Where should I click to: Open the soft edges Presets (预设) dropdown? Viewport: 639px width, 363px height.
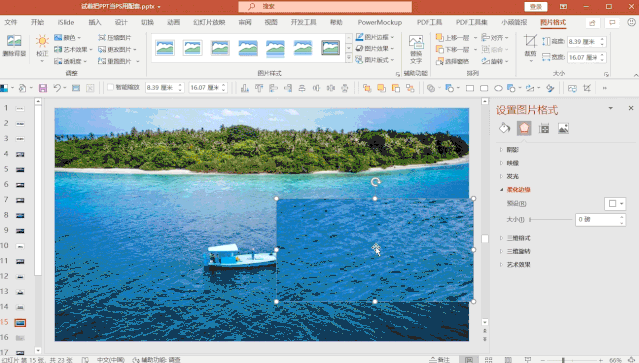point(615,203)
